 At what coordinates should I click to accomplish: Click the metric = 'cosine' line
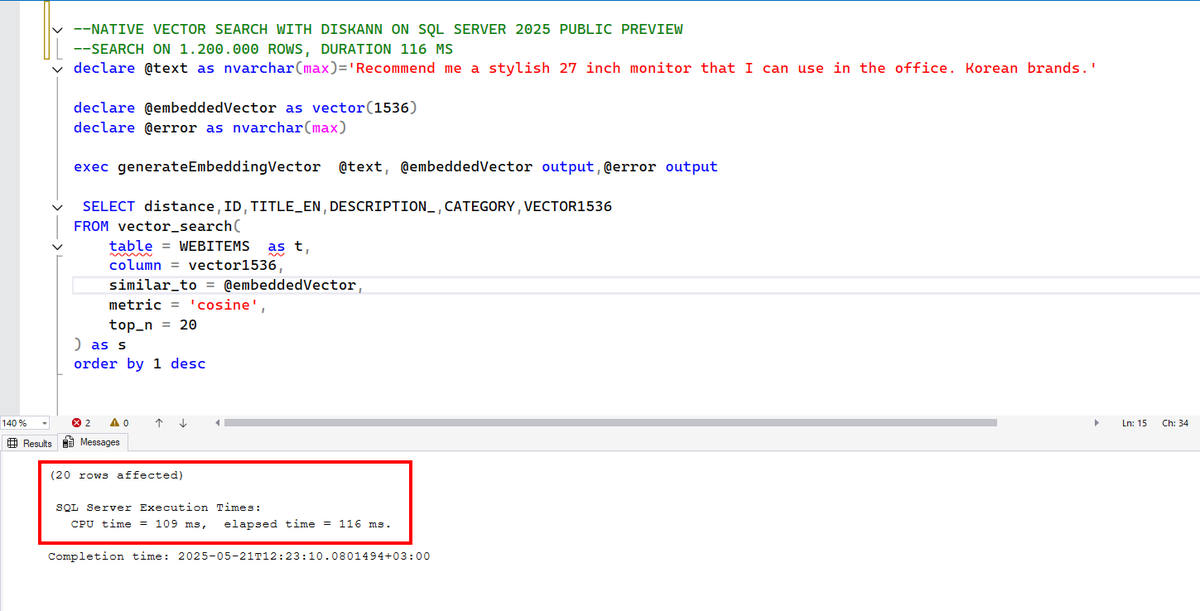pos(188,305)
